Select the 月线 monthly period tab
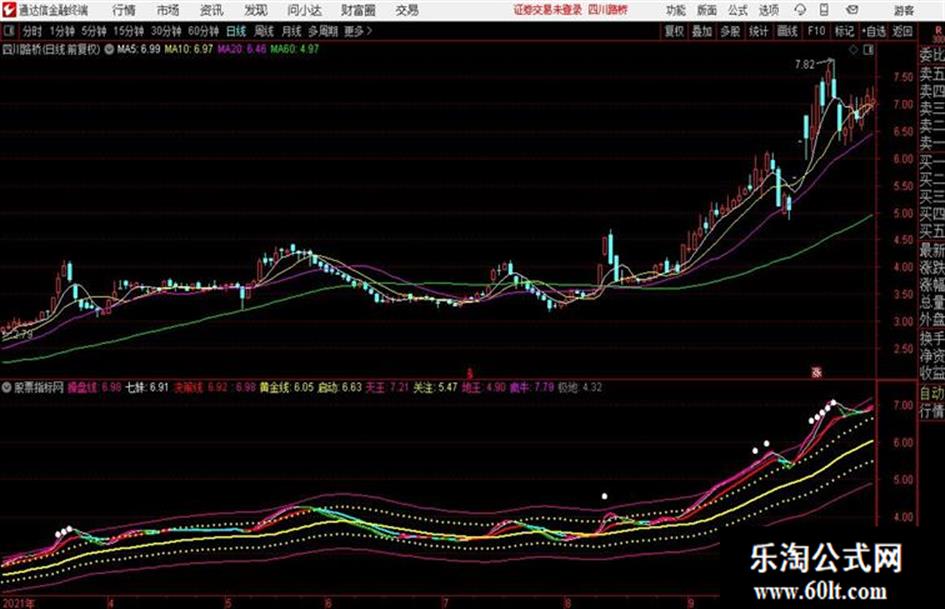 291,31
